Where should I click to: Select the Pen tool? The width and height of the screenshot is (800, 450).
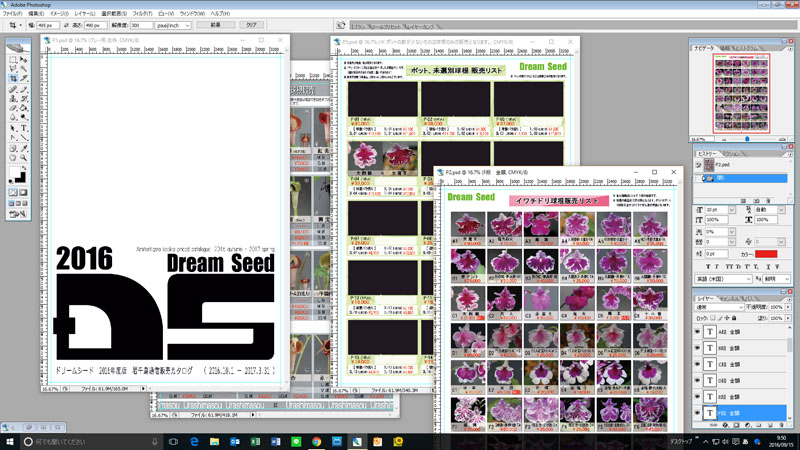13,137
